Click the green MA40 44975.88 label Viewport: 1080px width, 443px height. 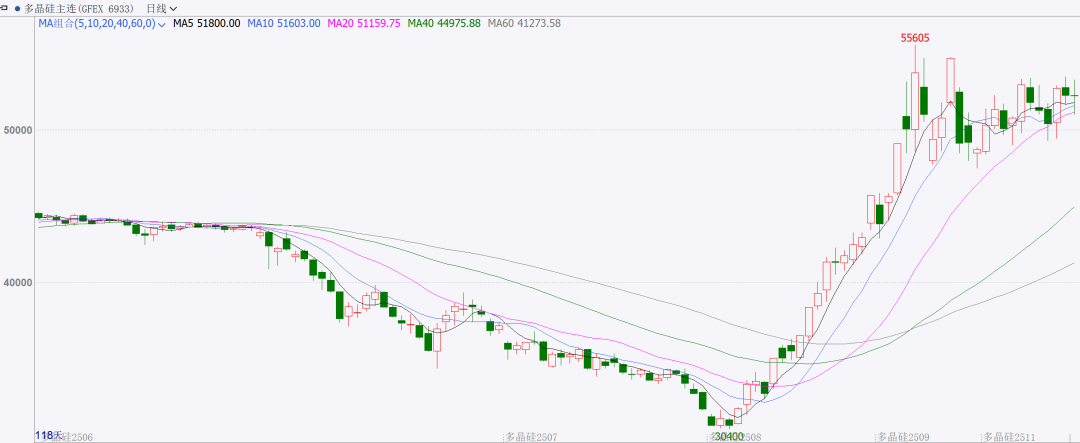444,23
